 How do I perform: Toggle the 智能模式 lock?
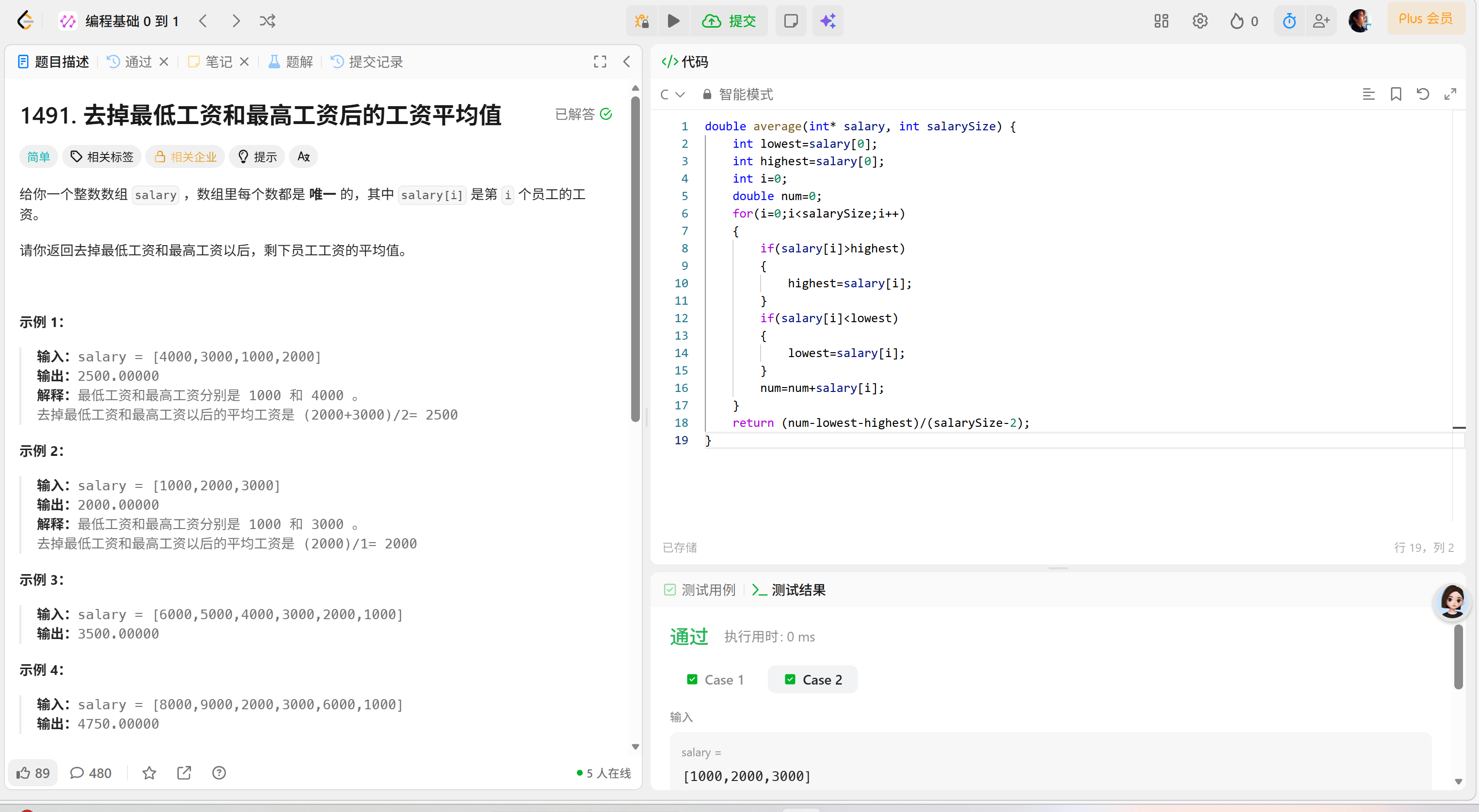tap(707, 94)
